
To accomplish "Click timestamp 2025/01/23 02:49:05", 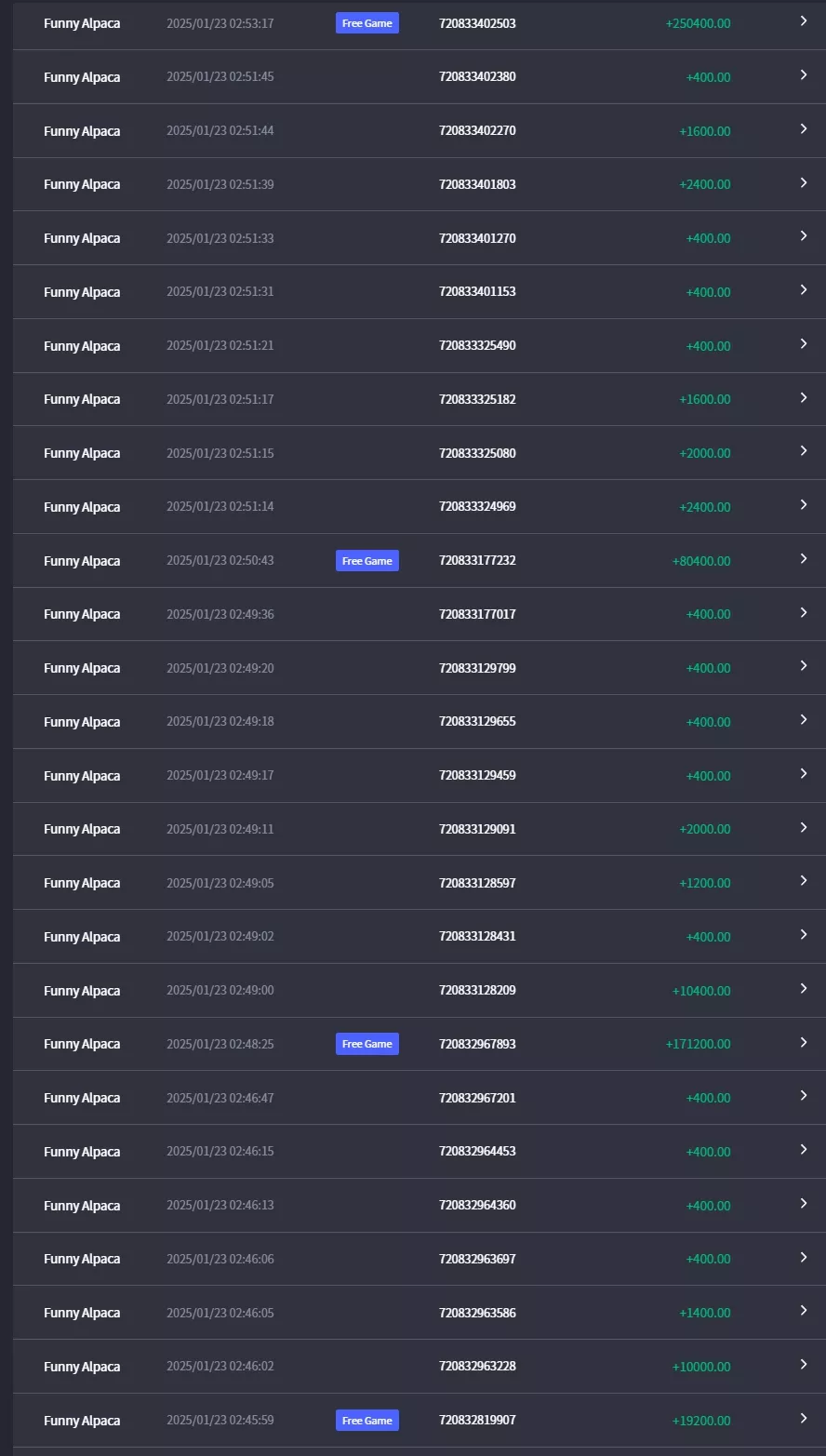I will point(220,883).
